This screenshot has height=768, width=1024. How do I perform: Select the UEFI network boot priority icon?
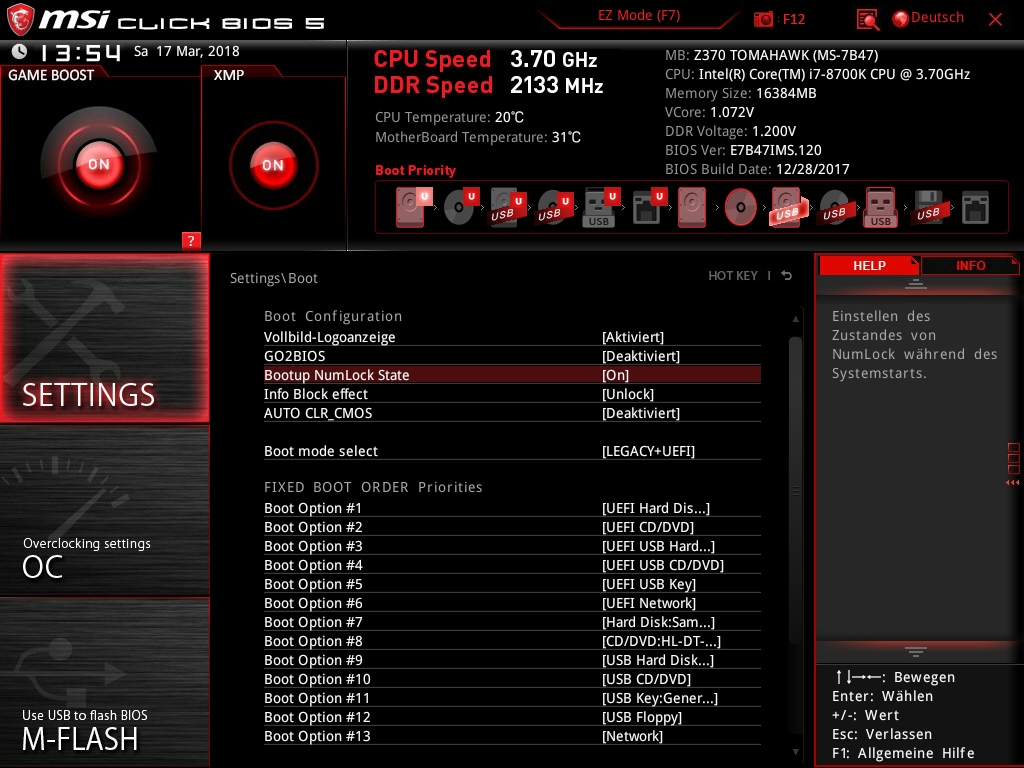(x=648, y=208)
